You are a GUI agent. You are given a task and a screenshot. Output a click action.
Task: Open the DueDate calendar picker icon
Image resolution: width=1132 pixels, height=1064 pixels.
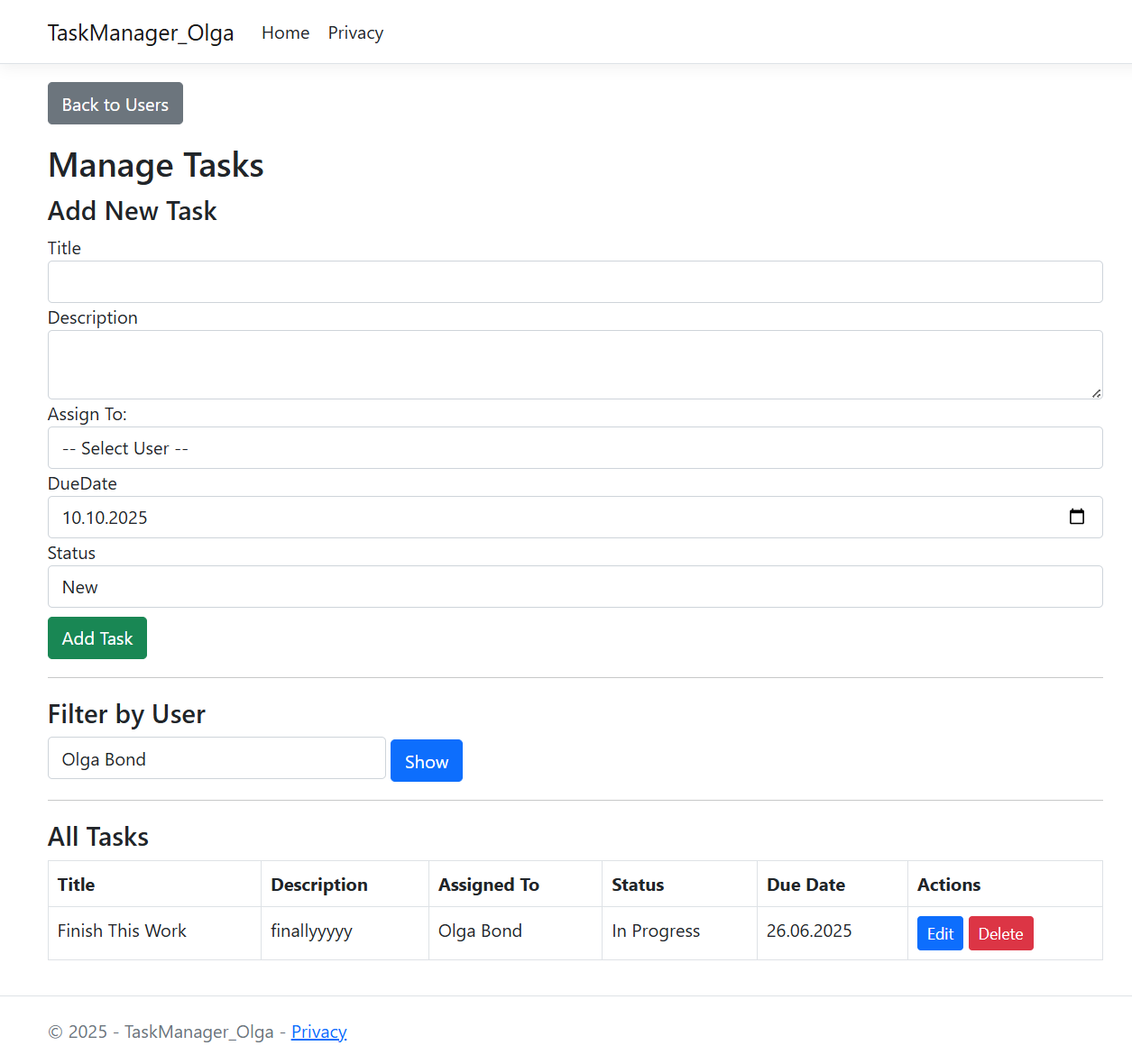pyautogui.click(x=1076, y=517)
